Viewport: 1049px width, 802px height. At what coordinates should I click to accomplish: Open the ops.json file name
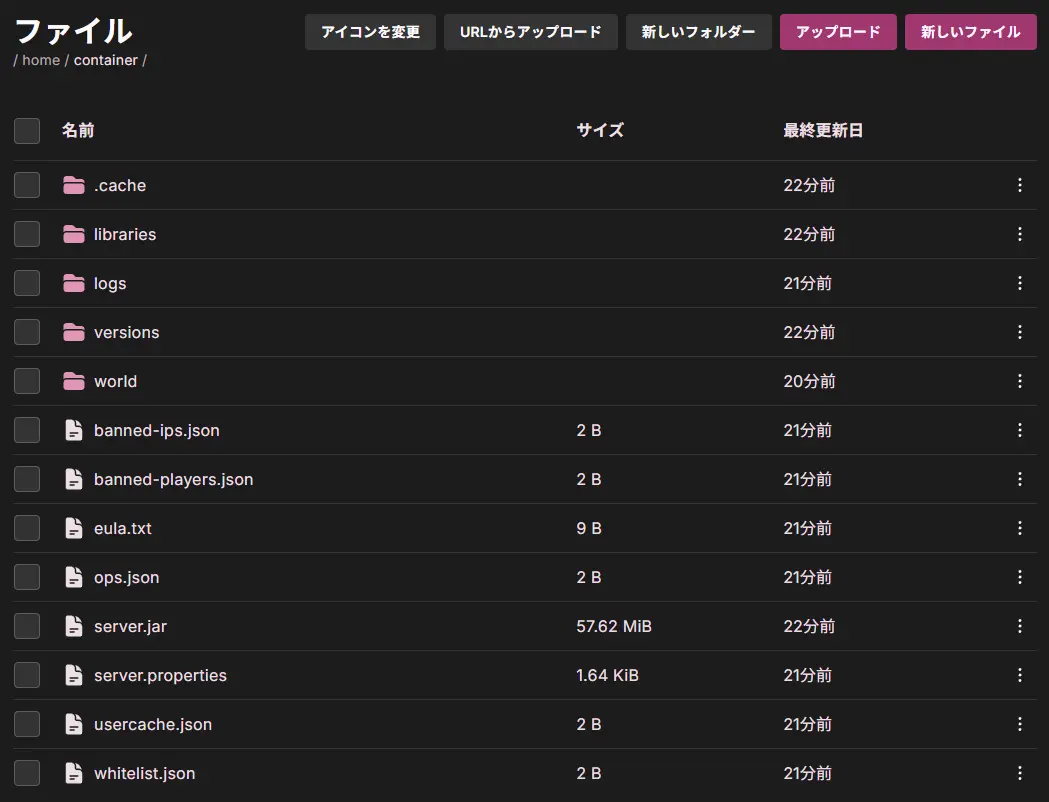(126, 578)
